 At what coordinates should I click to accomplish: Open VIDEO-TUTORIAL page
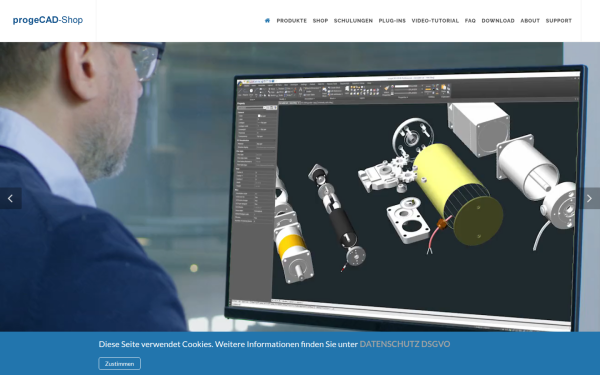tap(435, 21)
